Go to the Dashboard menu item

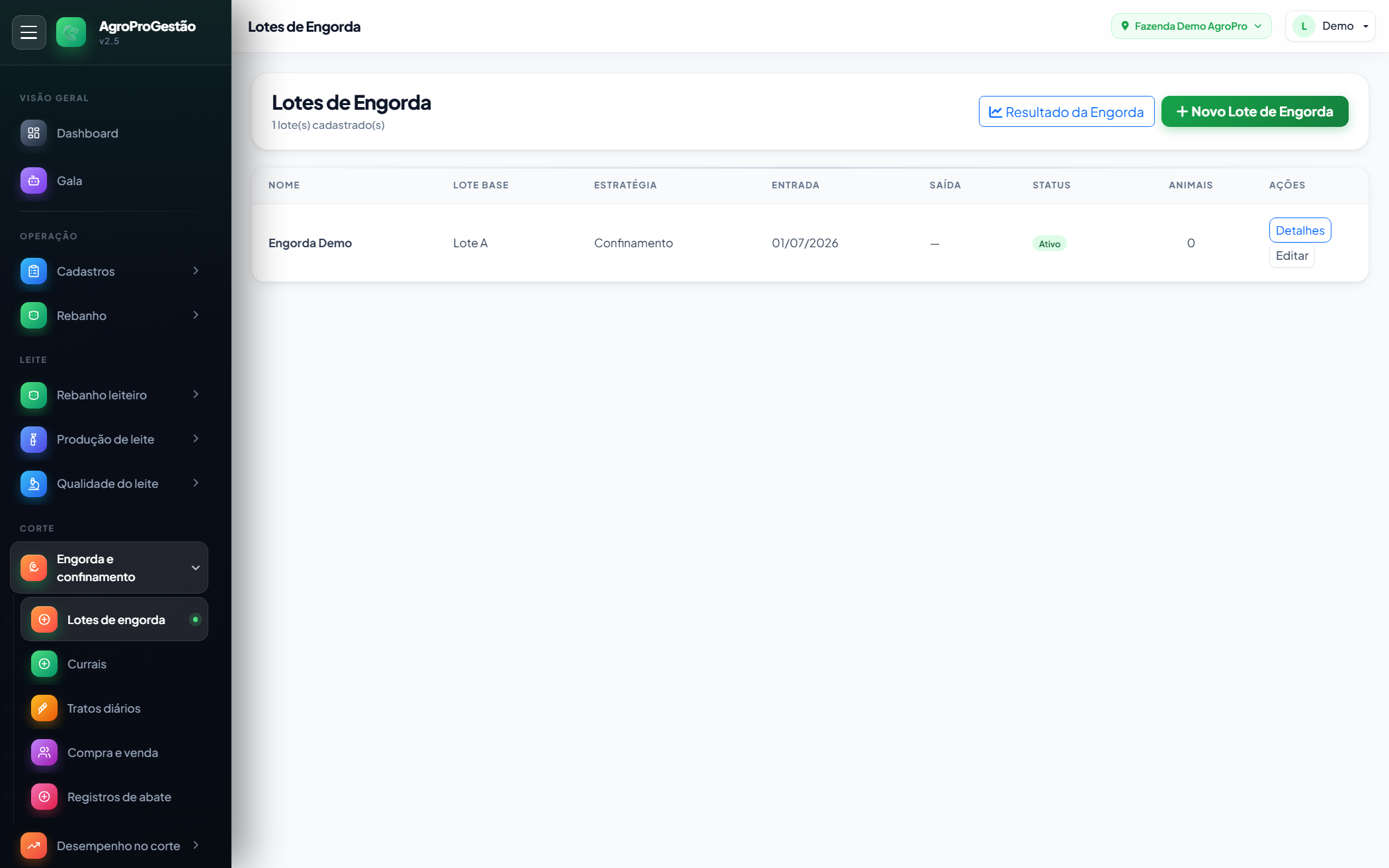pyautogui.click(x=109, y=133)
